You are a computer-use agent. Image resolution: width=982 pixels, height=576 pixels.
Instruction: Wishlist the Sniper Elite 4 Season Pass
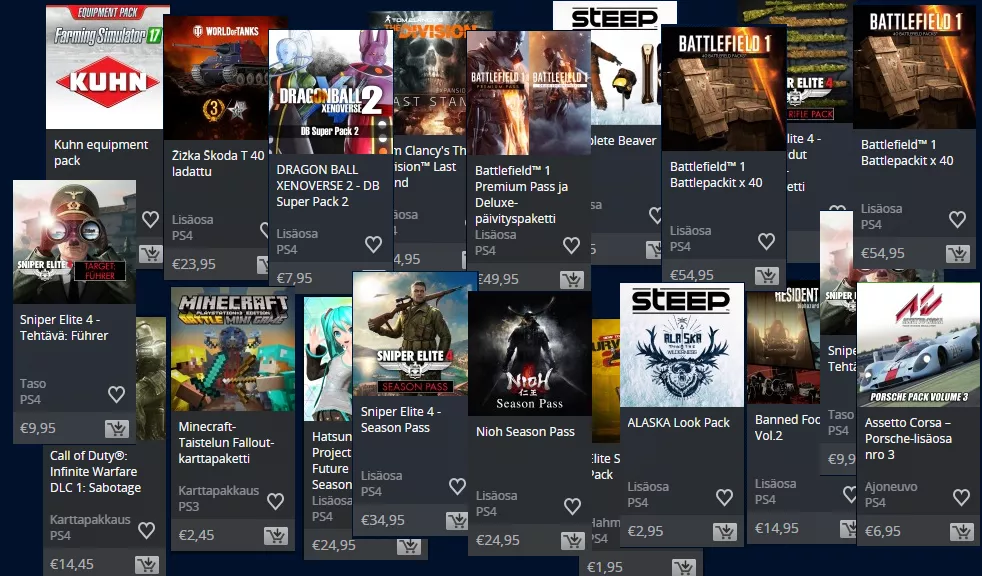pyautogui.click(x=457, y=486)
